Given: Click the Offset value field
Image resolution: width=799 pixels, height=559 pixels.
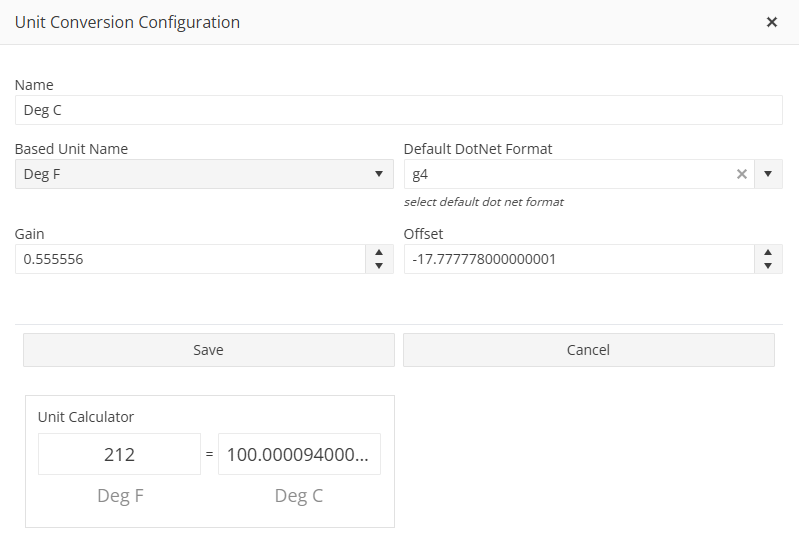Looking at the screenshot, I should (x=579, y=259).
